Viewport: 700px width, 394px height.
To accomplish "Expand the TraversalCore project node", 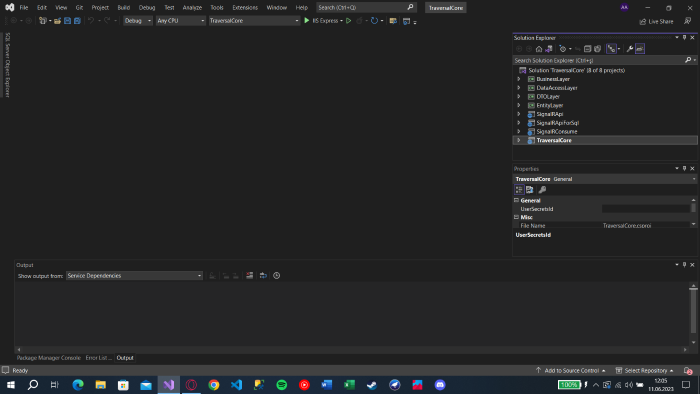I will [519, 140].
